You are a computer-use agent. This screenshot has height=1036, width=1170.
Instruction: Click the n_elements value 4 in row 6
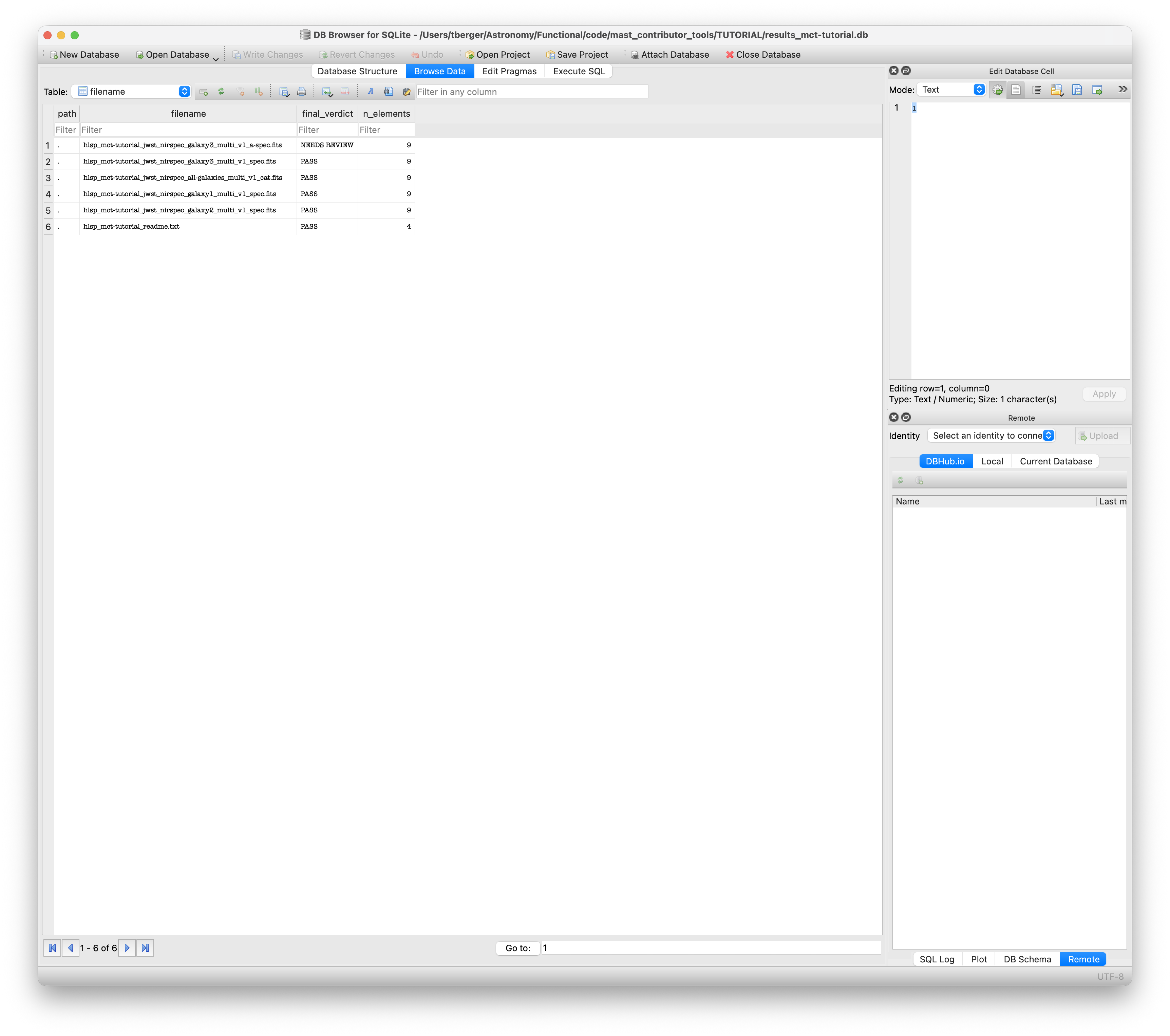point(386,227)
